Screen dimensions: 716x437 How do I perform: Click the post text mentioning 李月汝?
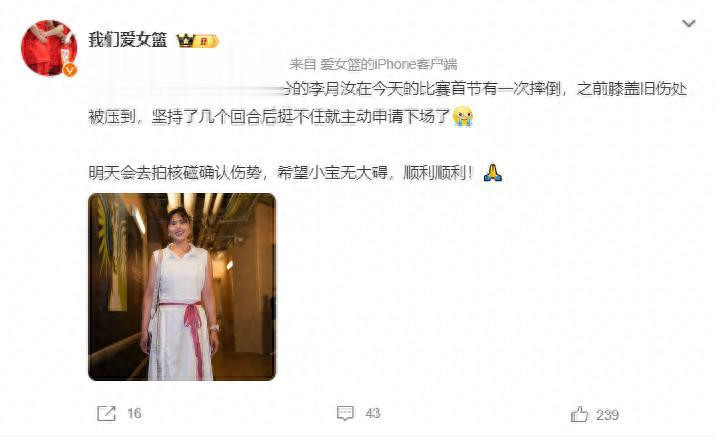(x=485, y=89)
